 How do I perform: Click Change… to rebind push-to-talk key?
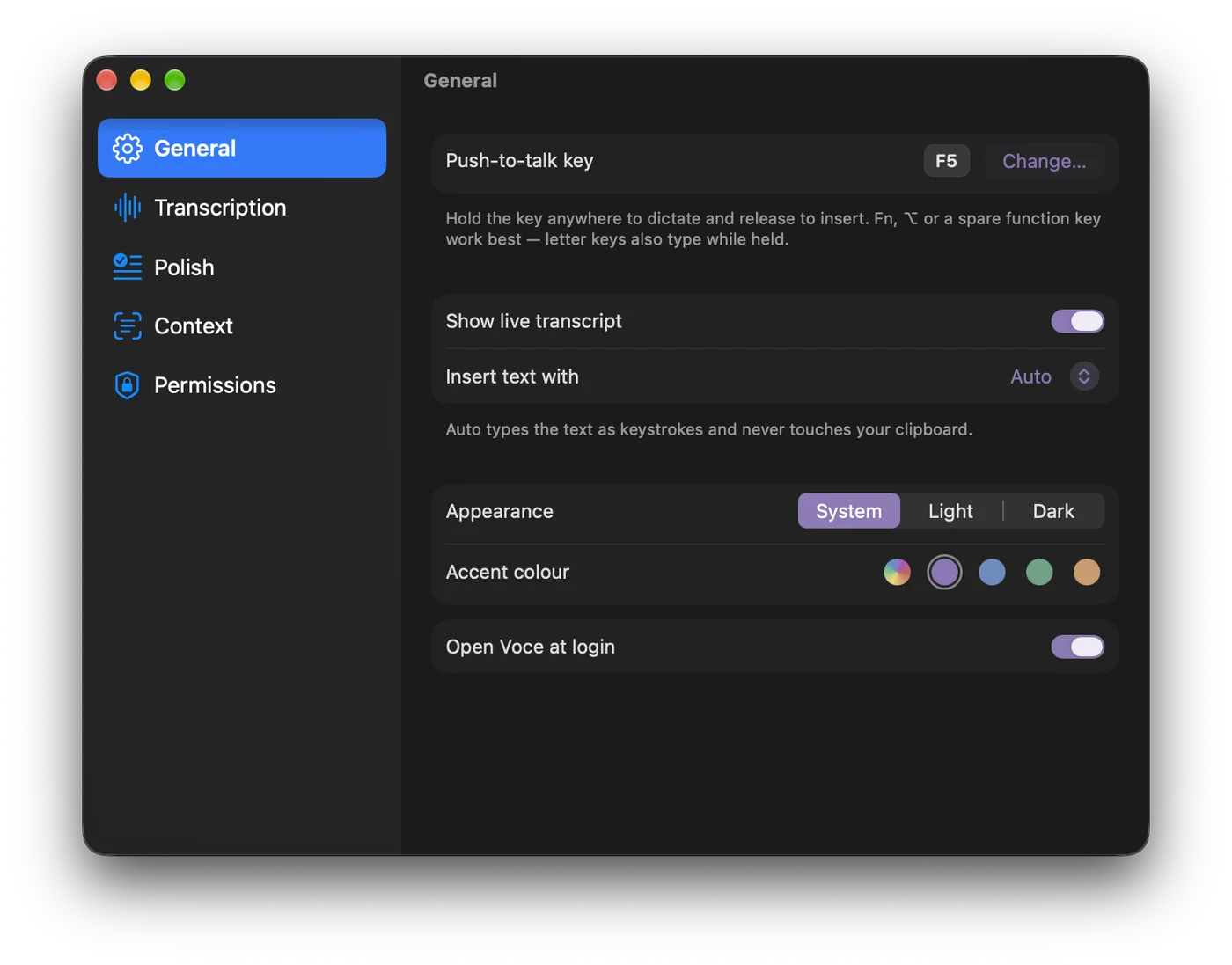[1044, 161]
